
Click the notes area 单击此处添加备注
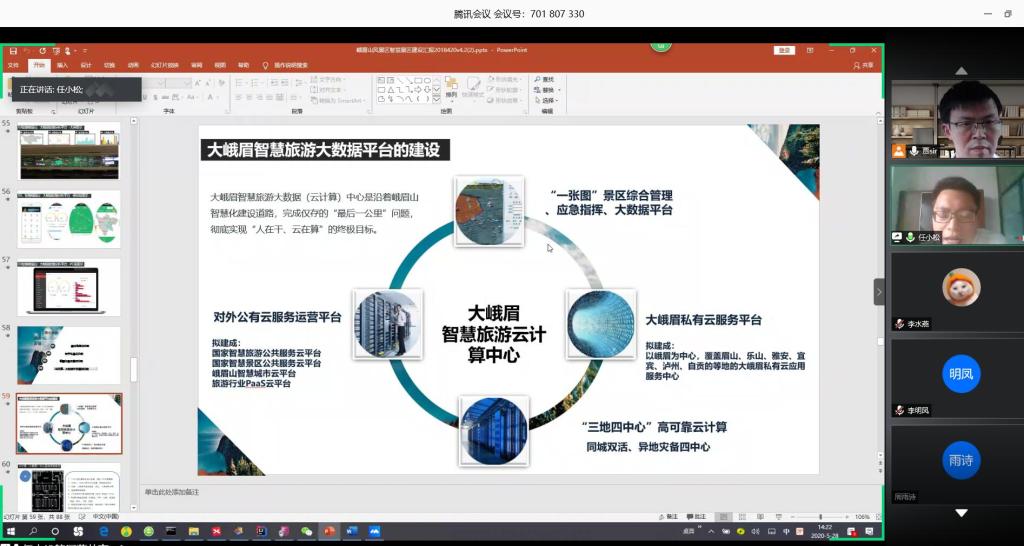[172, 492]
